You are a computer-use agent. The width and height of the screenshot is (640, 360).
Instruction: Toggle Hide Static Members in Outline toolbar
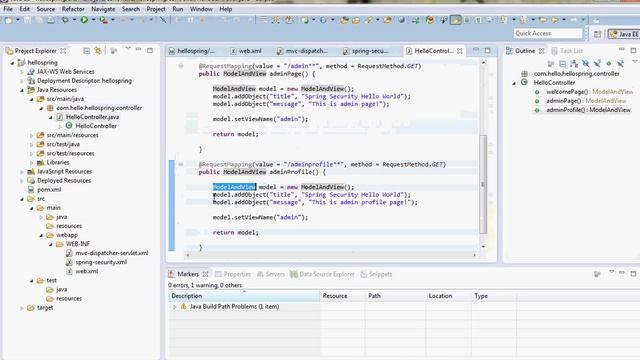click(597, 64)
